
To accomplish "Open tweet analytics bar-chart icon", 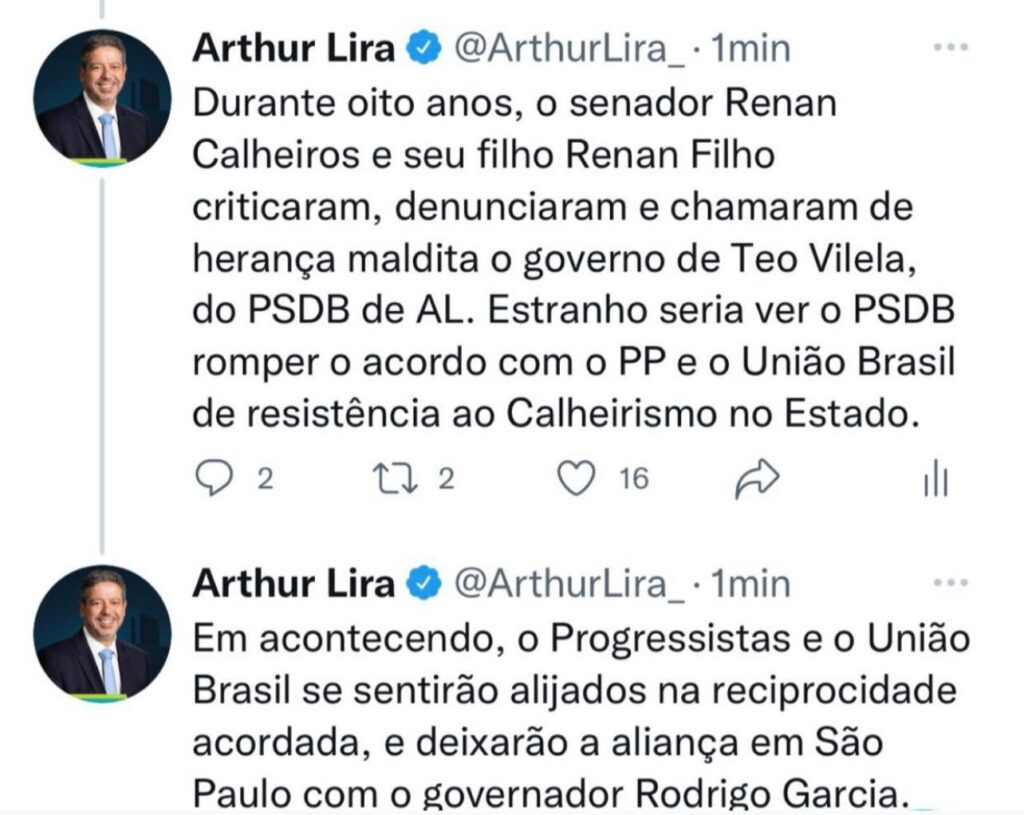I will (935, 481).
